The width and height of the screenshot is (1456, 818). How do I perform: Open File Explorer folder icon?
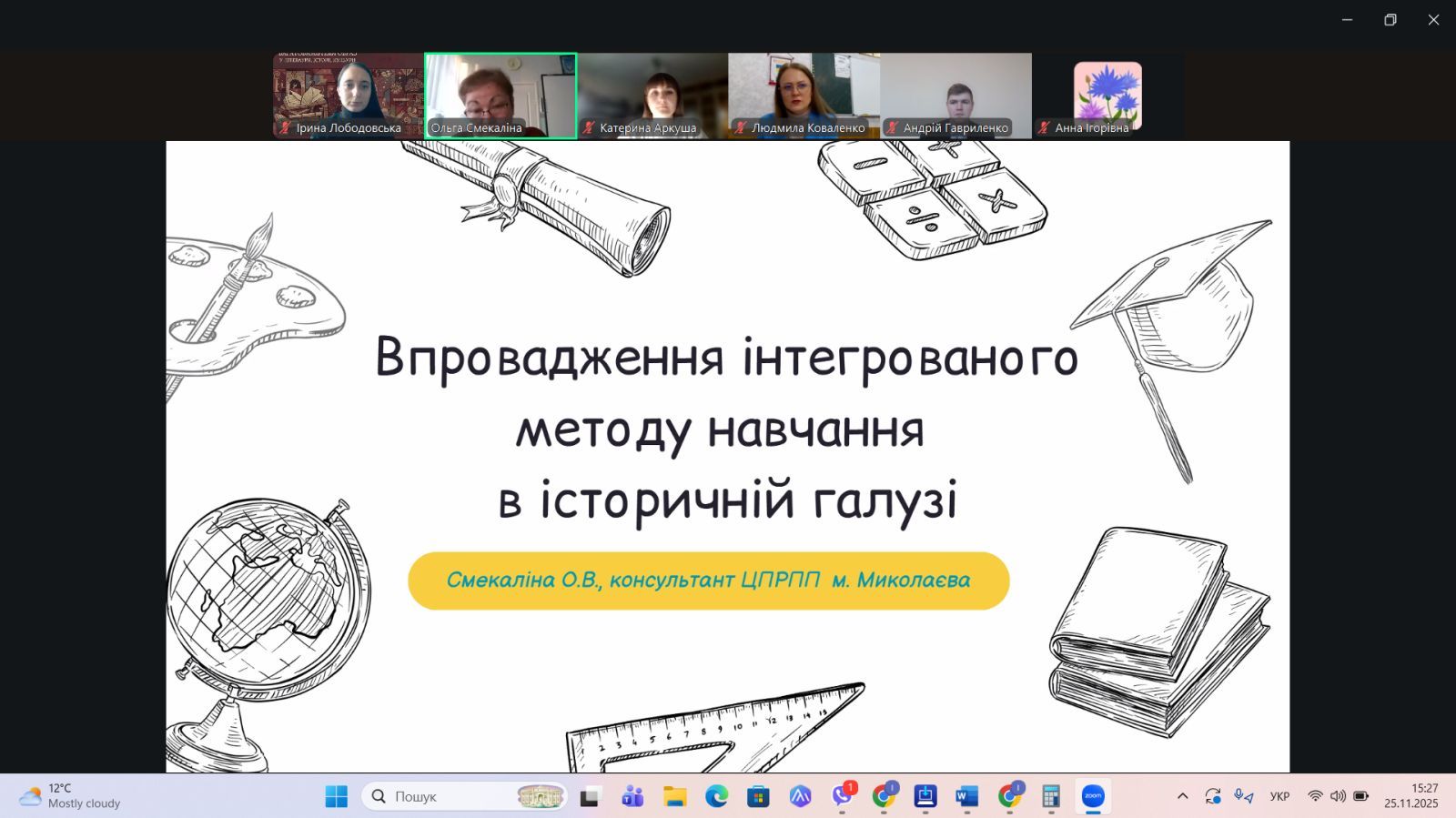pos(674,796)
